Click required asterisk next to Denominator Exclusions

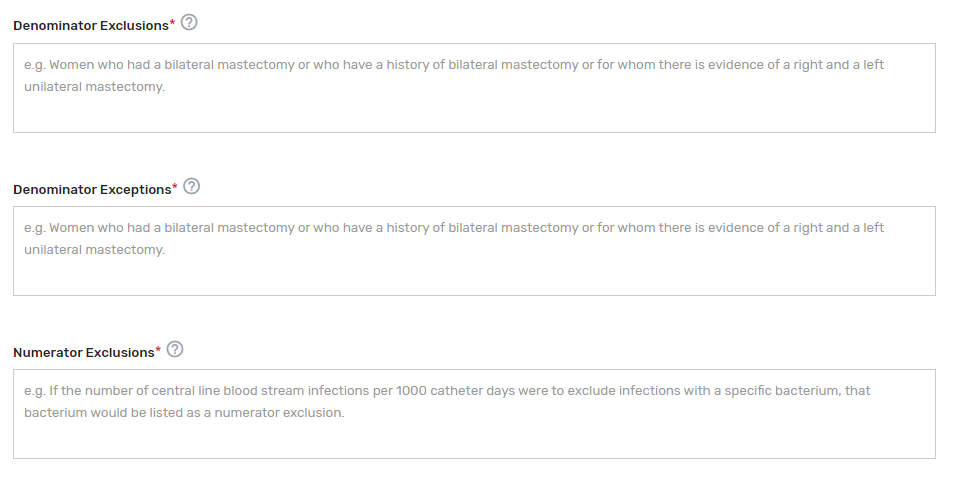172,23
